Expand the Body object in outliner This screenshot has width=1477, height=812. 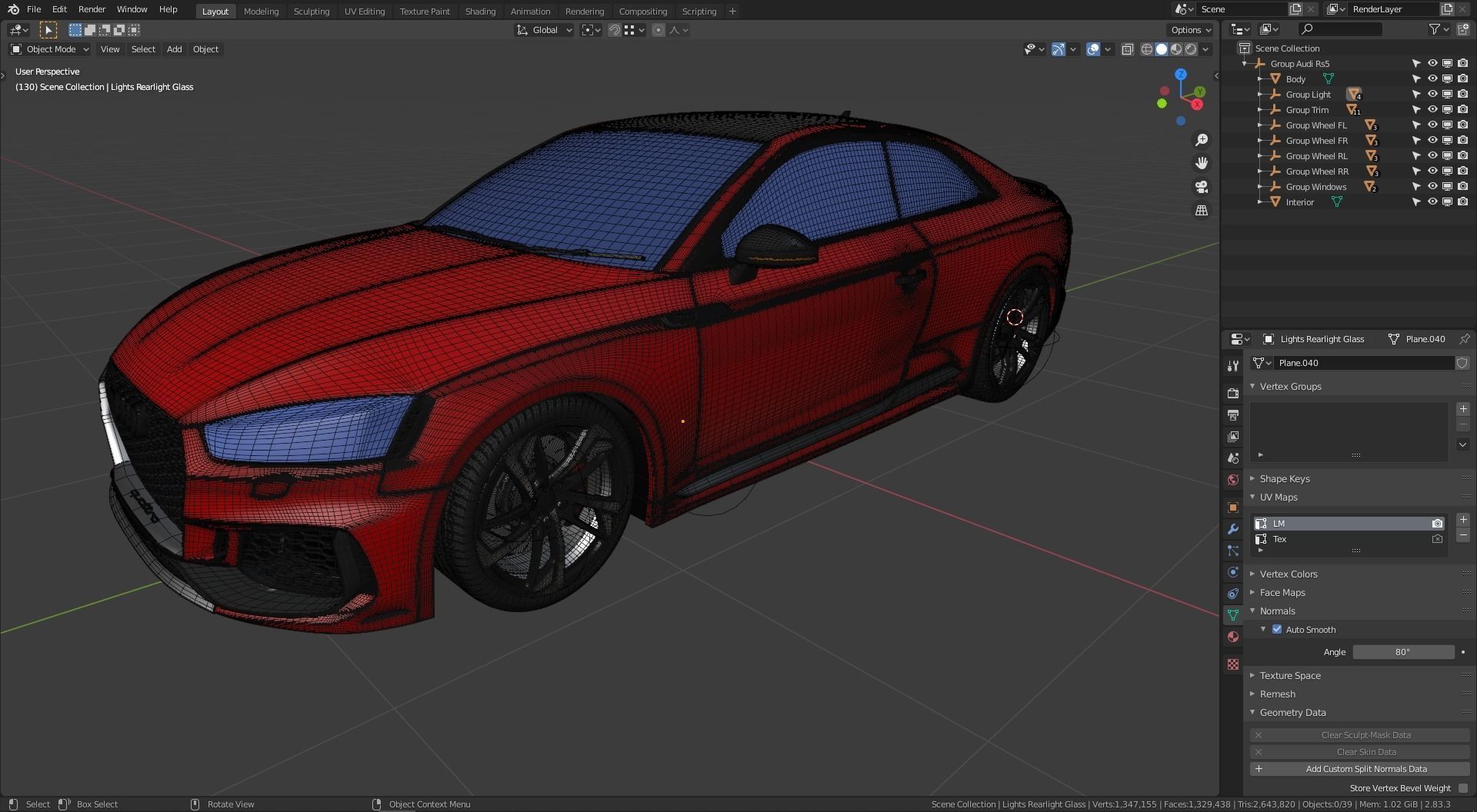(1259, 79)
